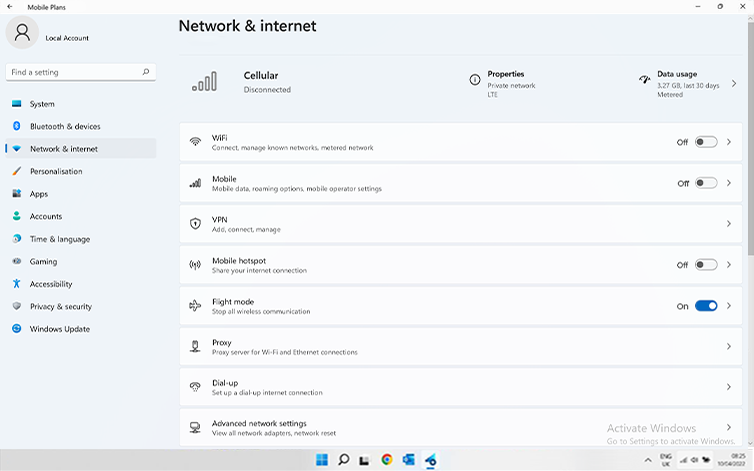Click the Find a setting search box

click(75, 72)
